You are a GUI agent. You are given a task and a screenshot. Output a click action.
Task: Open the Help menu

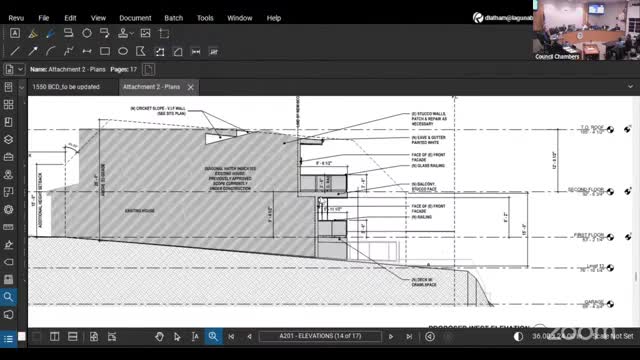(x=273, y=18)
